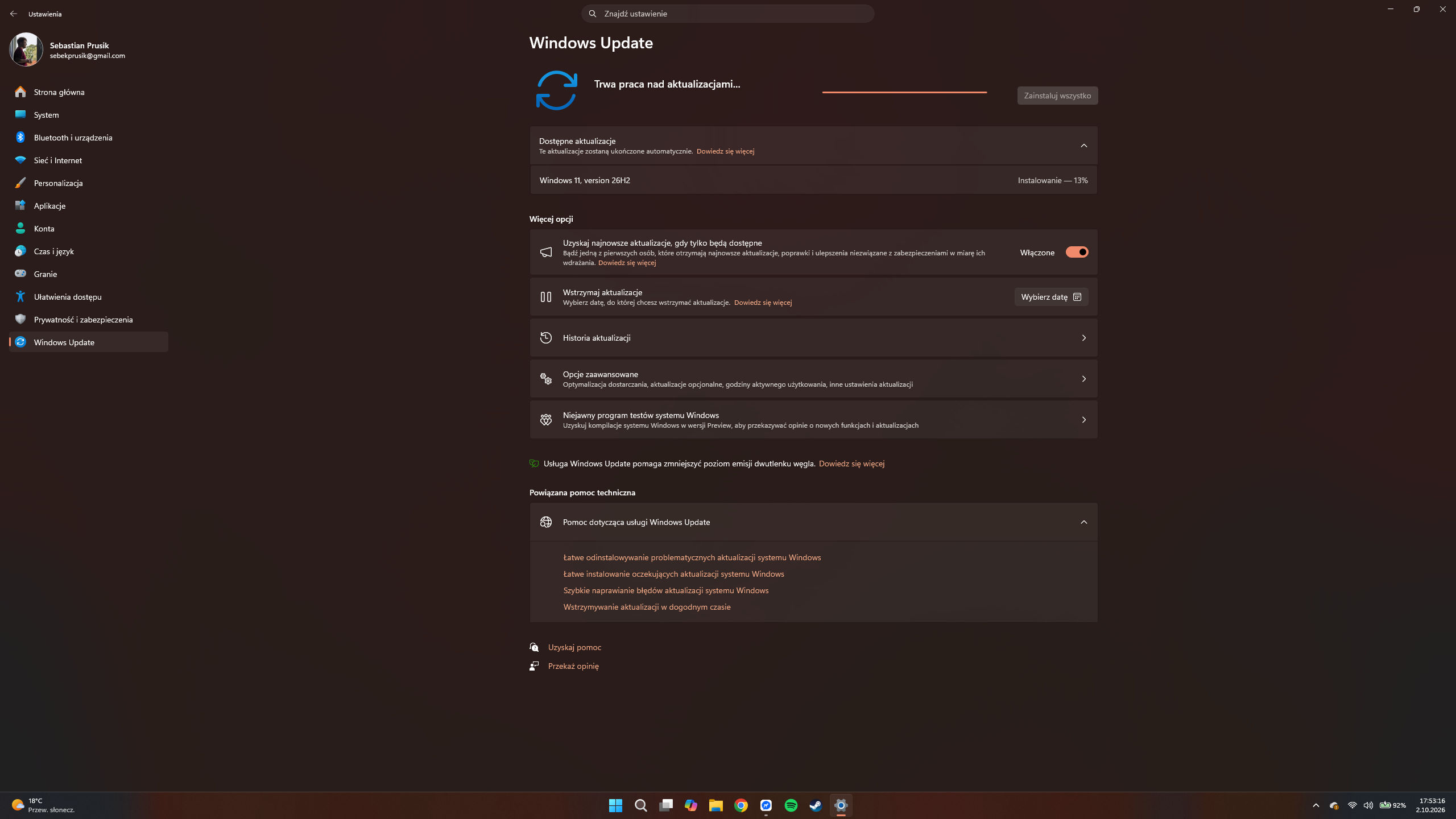Click the Windows 11, version 26H2 row
This screenshot has height=819, width=1456.
pyautogui.click(x=813, y=180)
